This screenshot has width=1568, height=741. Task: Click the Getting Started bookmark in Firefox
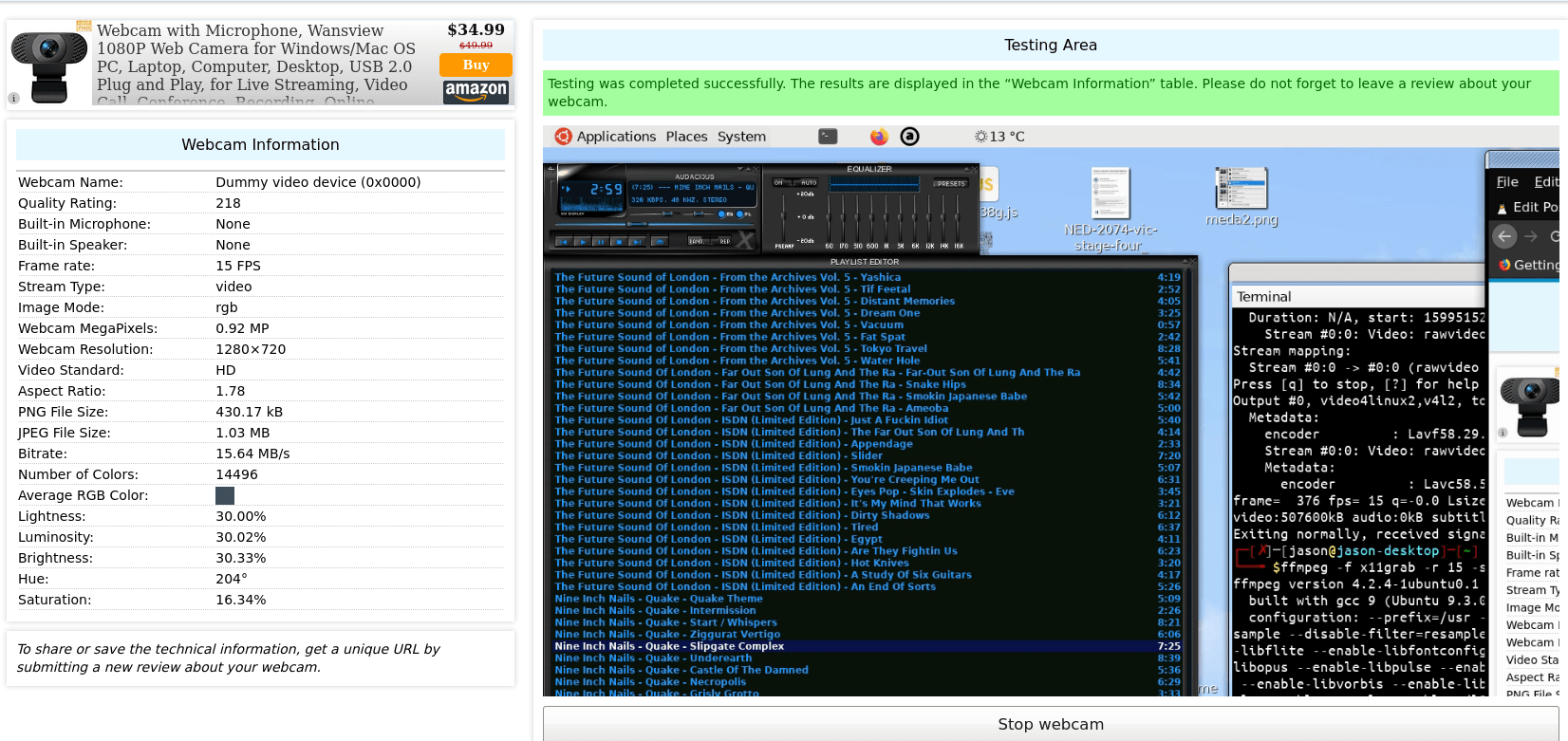(x=1528, y=265)
